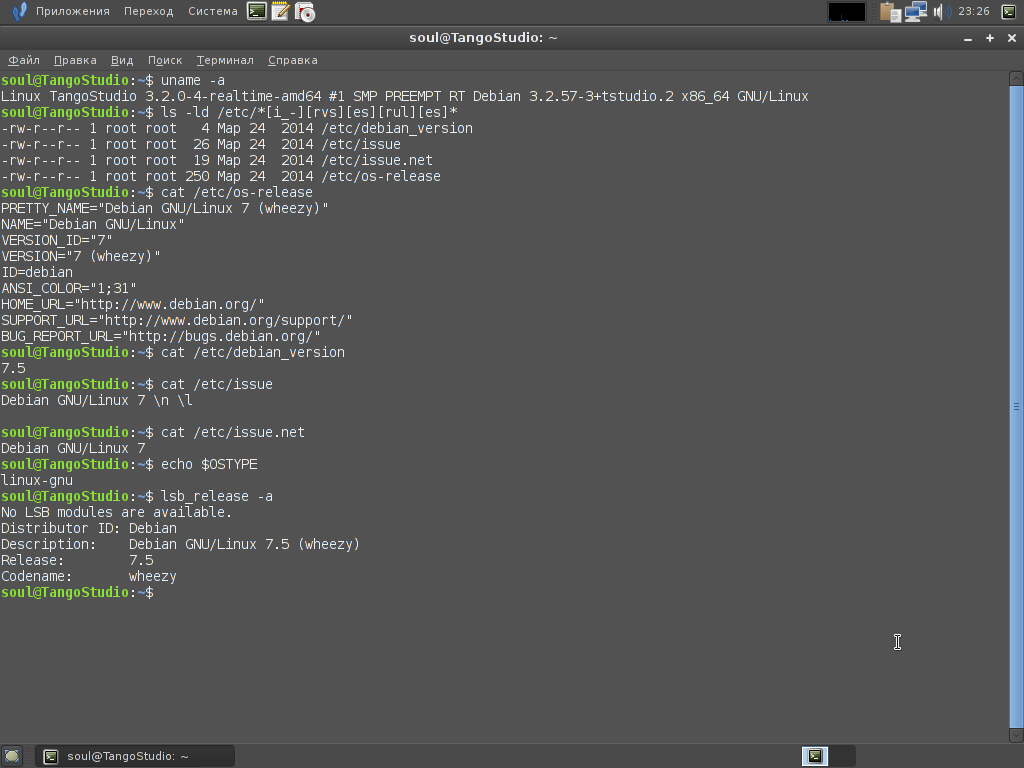This screenshot has height=768, width=1024.
Task: Click the 7.5 debian_version output
Action: click(x=13, y=368)
